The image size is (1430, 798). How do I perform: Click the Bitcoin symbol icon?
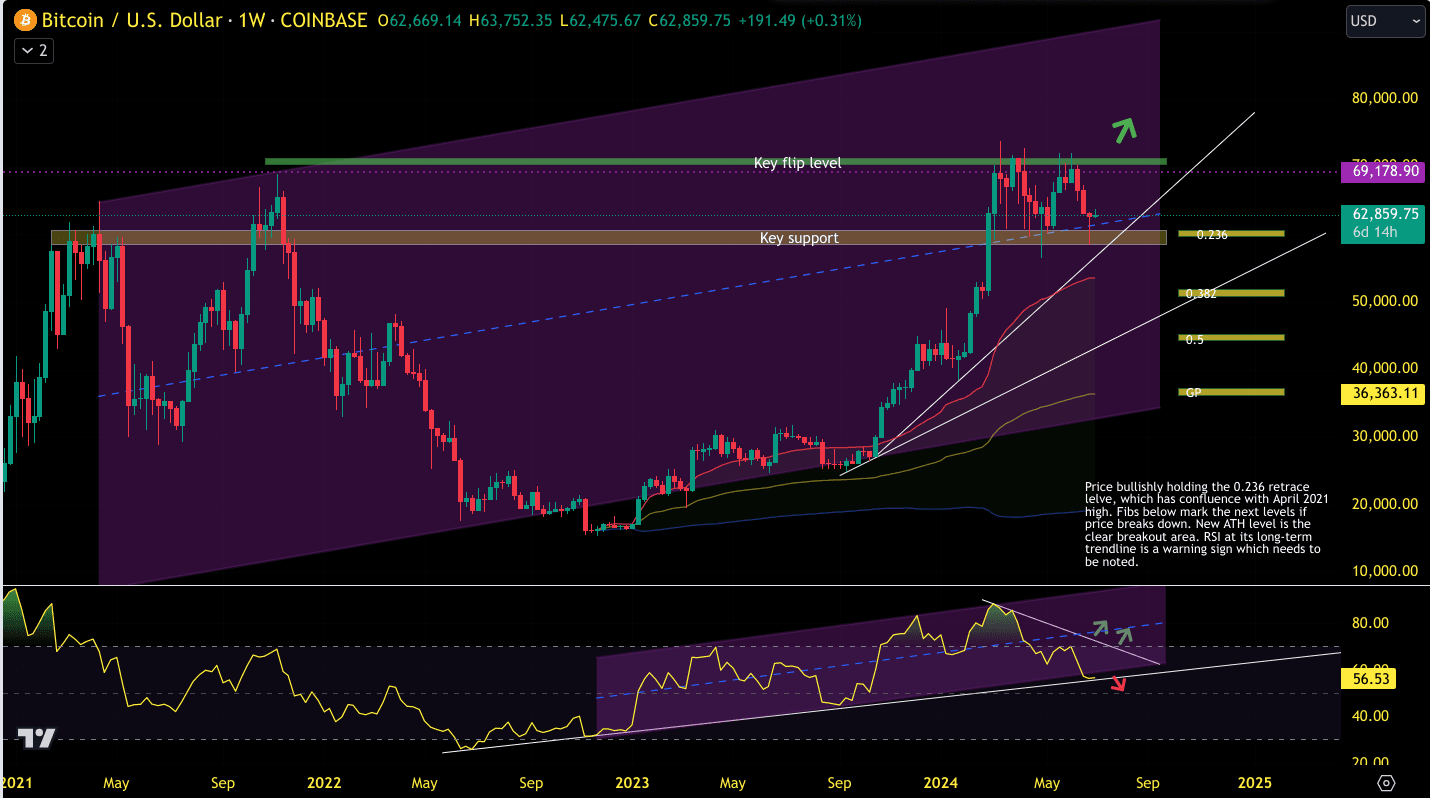point(25,20)
